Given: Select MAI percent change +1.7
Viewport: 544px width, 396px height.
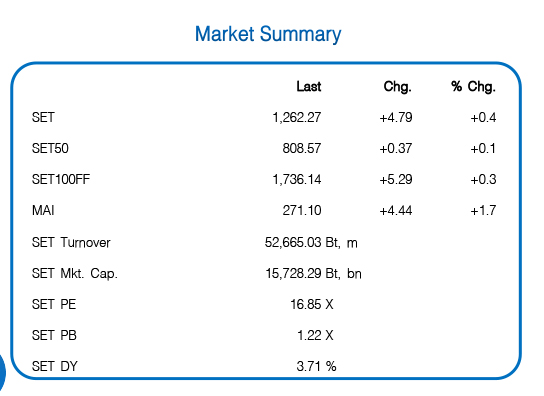Looking at the screenshot, I should coord(483,210).
